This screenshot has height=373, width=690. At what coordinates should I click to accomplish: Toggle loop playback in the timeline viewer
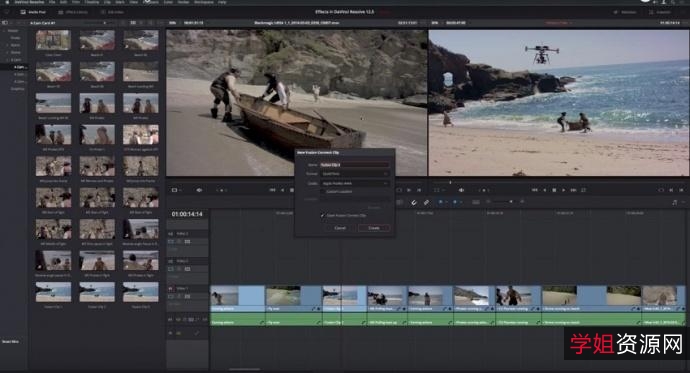(x=584, y=190)
